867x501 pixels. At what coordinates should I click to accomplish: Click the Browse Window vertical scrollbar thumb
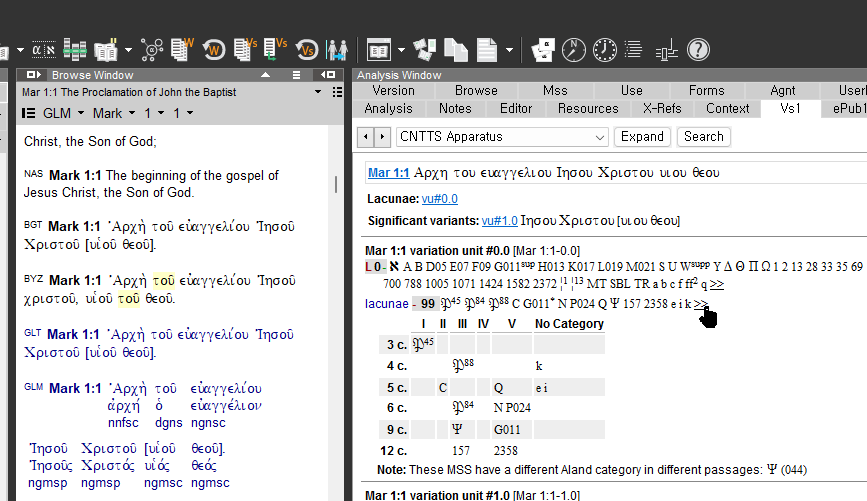pyautogui.click(x=336, y=184)
